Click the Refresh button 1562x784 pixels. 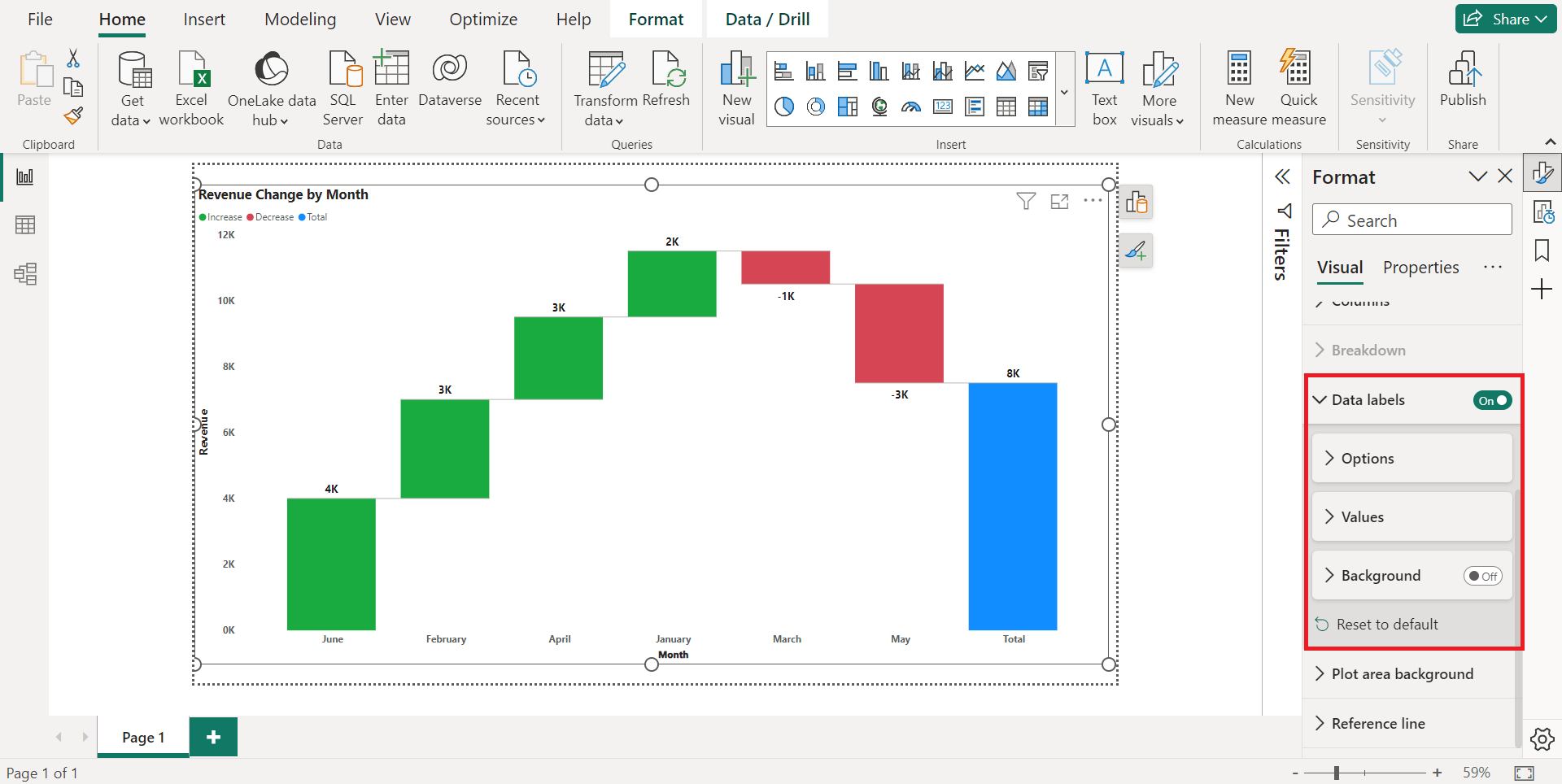(x=665, y=80)
